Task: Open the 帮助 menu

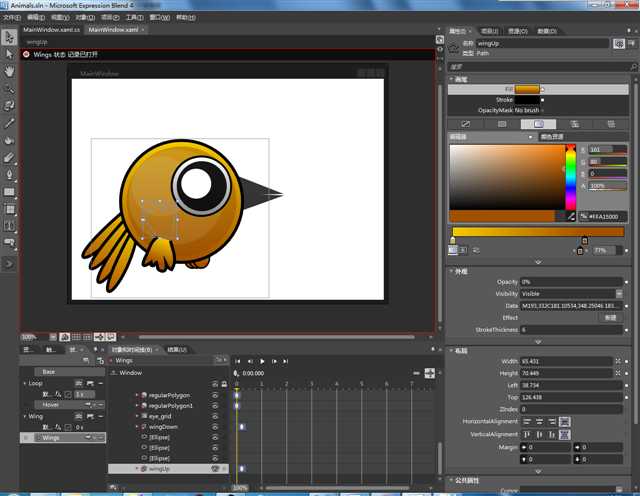Action: coord(186,18)
